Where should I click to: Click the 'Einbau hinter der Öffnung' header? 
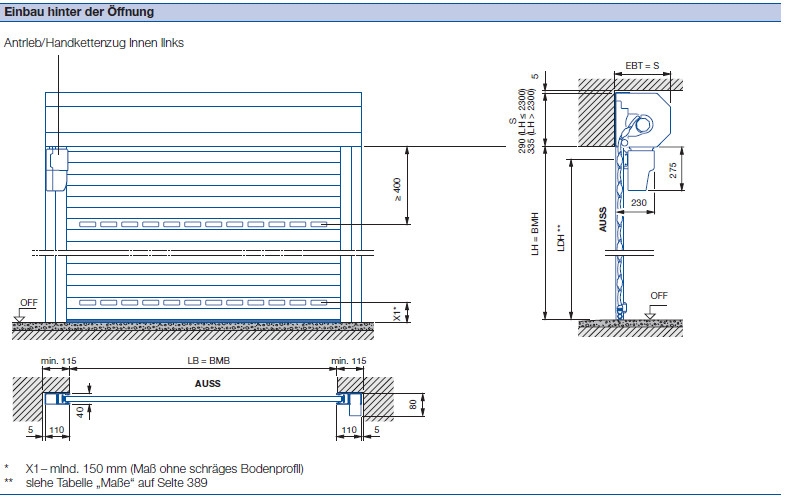[x=79, y=12]
